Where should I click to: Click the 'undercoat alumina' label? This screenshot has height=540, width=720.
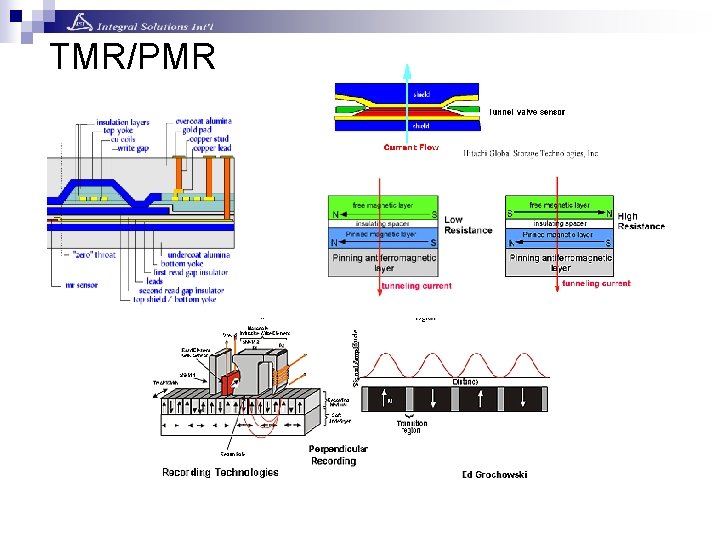(x=199, y=255)
